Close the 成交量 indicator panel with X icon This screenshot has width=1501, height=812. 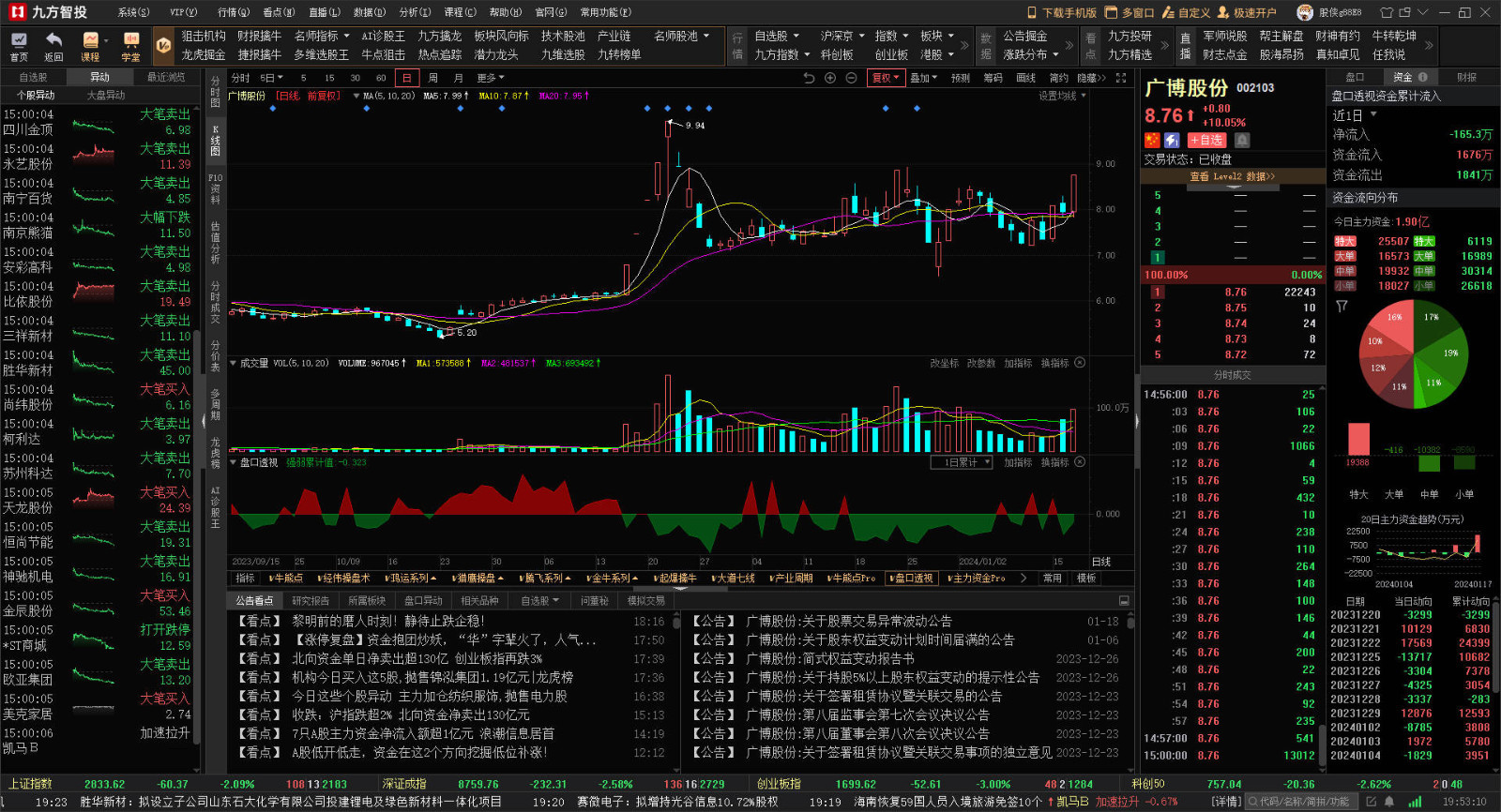pyautogui.click(x=1080, y=362)
